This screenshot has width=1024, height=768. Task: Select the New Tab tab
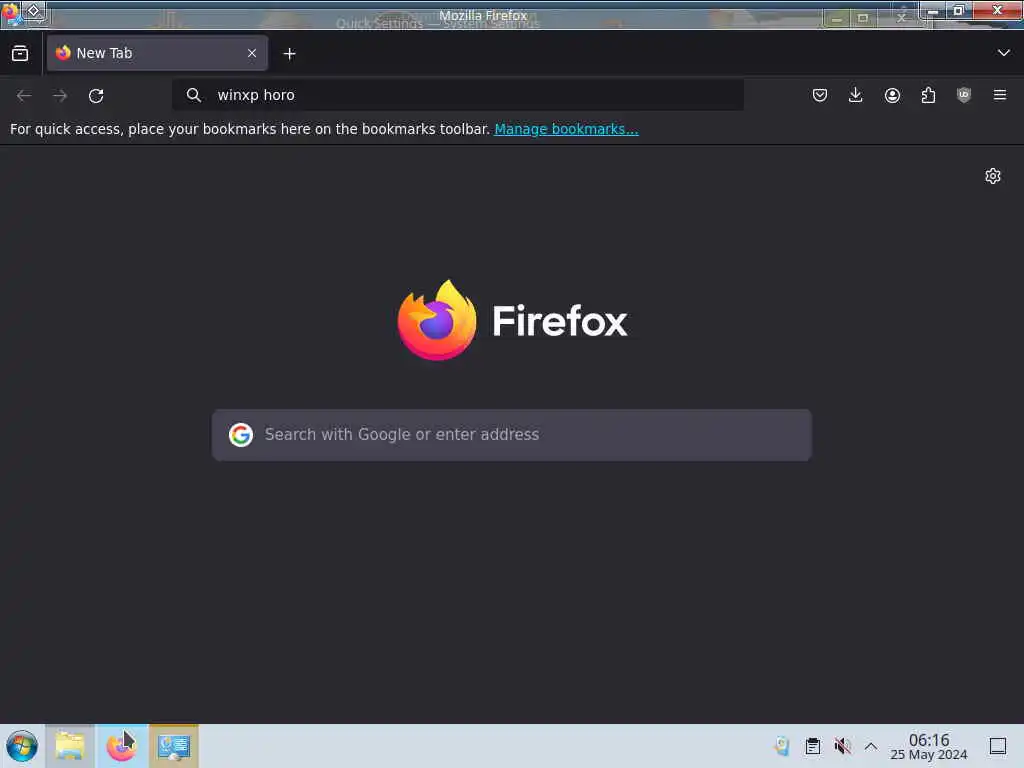[x=157, y=54]
